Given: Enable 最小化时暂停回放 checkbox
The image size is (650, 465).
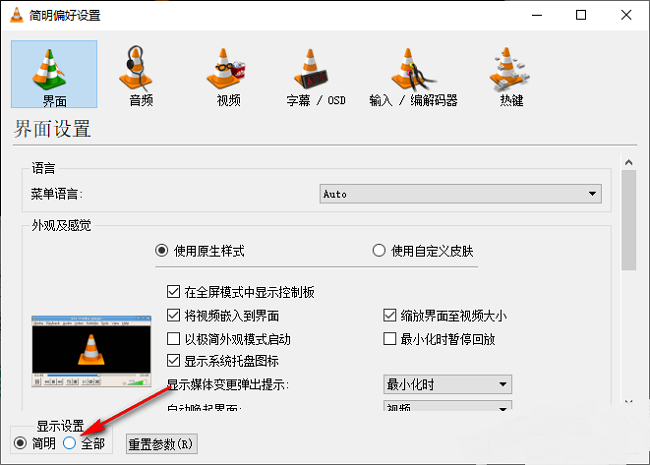Looking at the screenshot, I should [x=390, y=339].
